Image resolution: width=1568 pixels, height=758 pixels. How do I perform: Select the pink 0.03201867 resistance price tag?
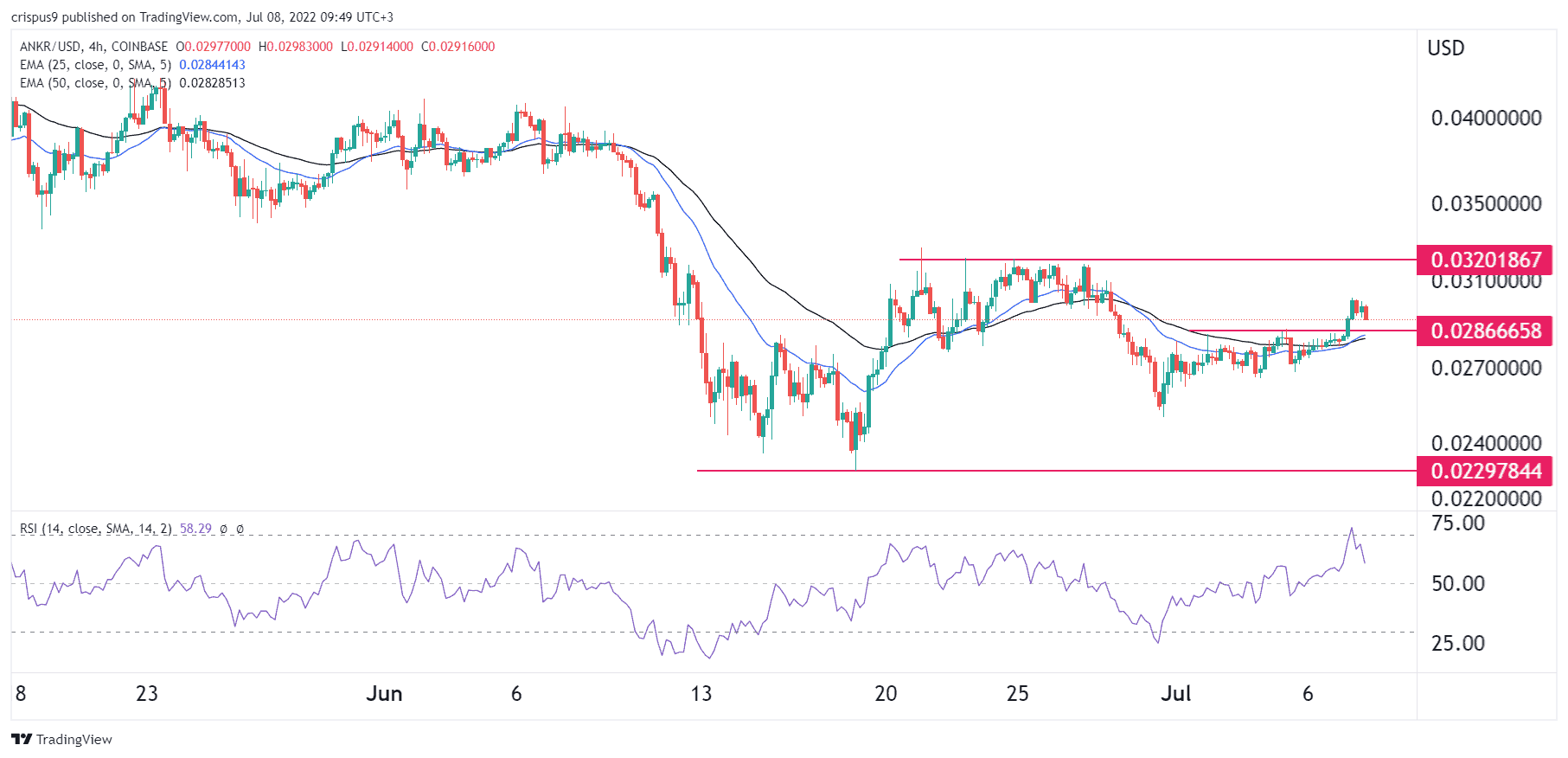pyautogui.click(x=1485, y=260)
